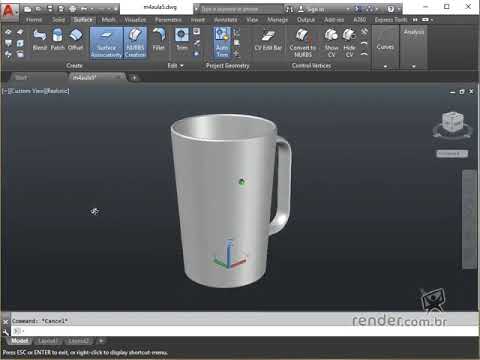Click the Manage ribbon tab

click(277, 20)
